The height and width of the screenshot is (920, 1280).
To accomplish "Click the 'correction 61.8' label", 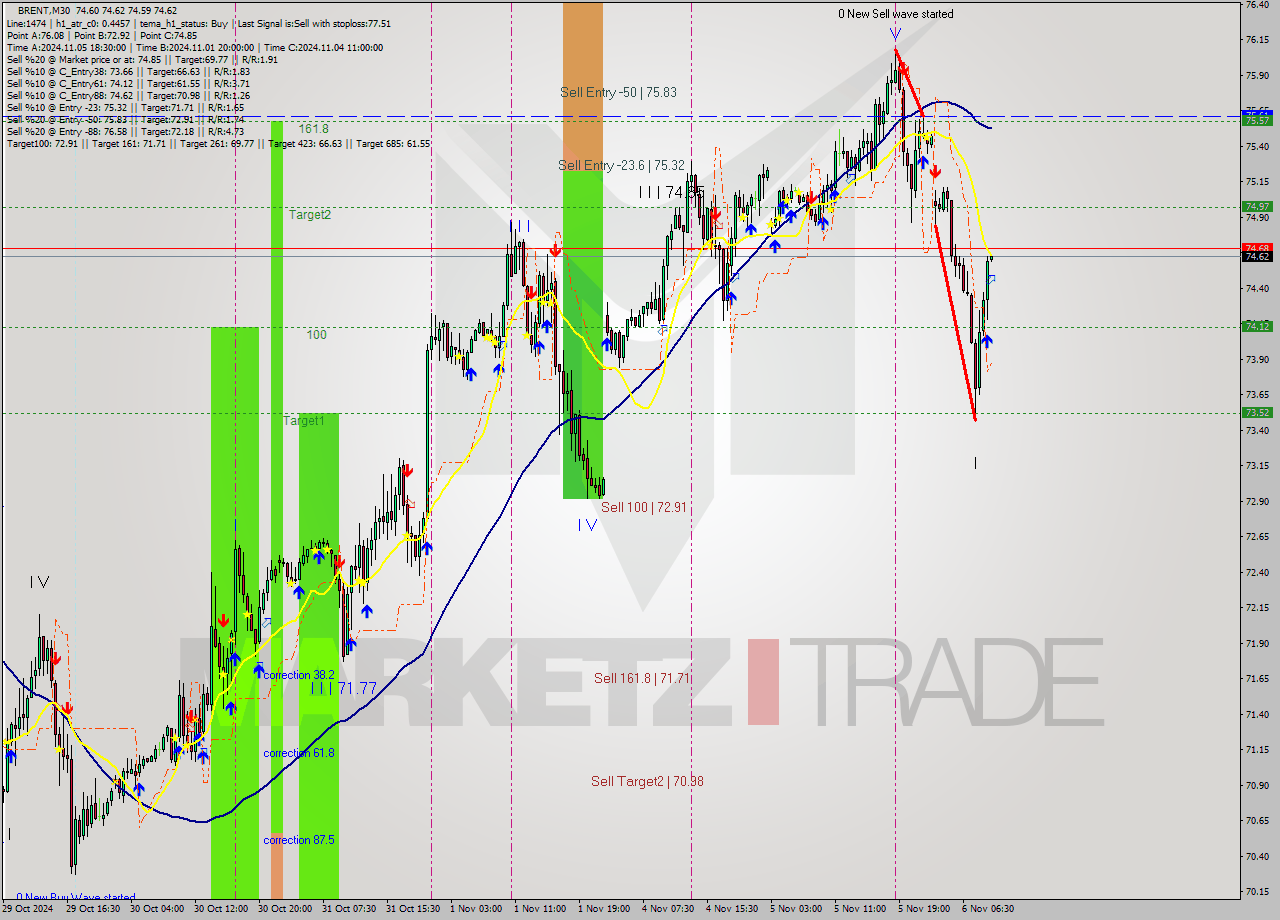I will pos(299,753).
